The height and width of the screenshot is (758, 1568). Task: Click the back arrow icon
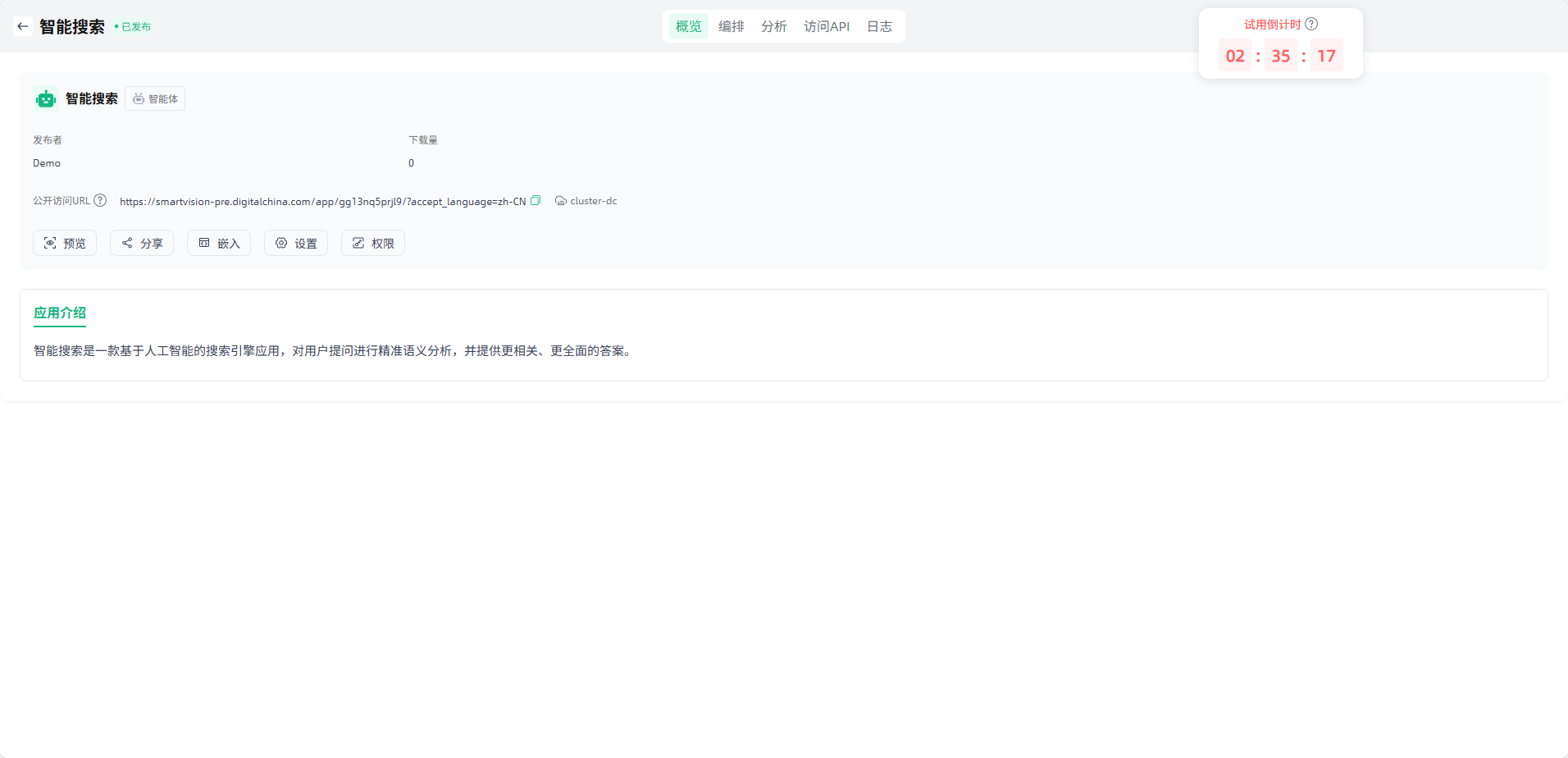pyautogui.click(x=23, y=26)
